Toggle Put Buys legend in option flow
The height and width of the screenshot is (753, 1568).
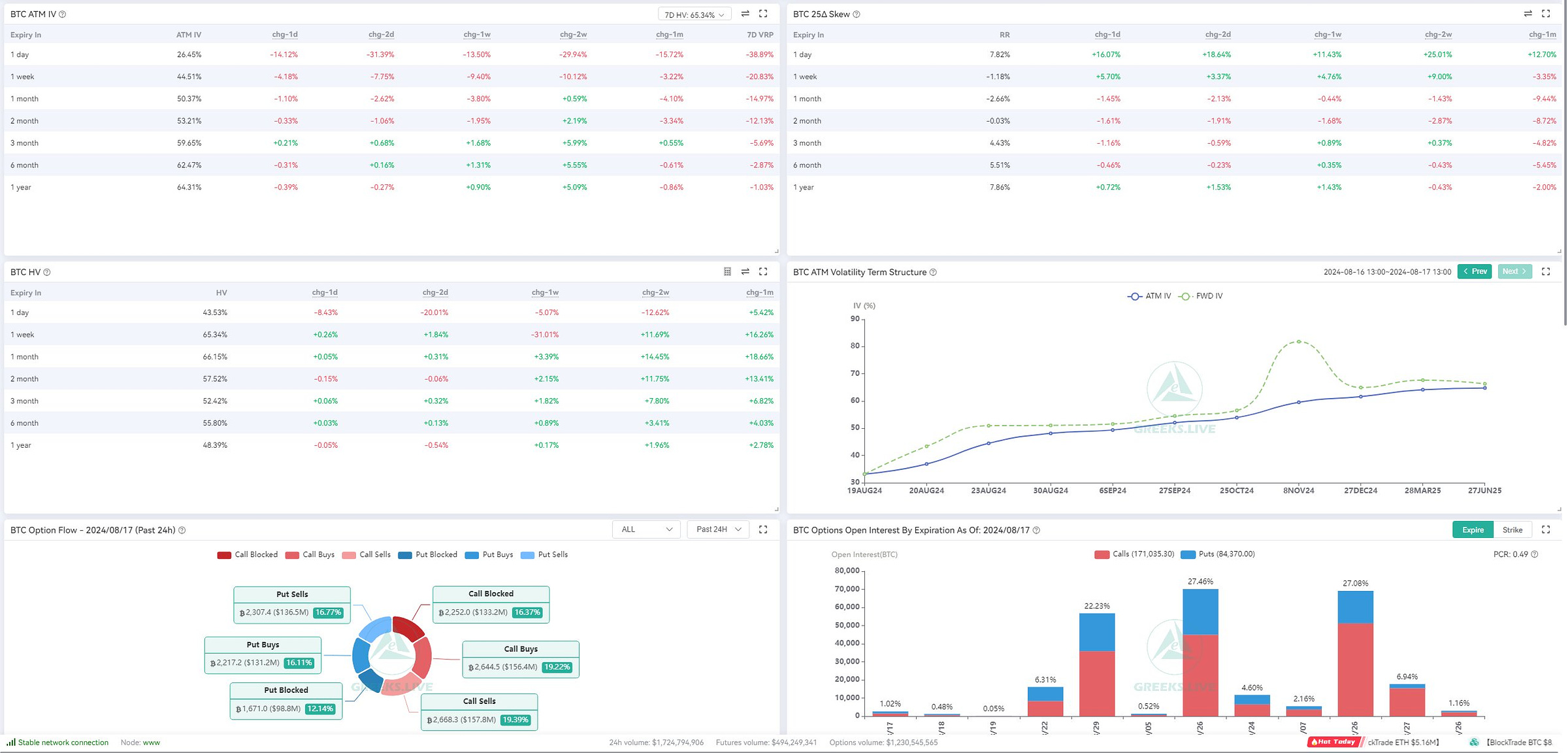489,555
